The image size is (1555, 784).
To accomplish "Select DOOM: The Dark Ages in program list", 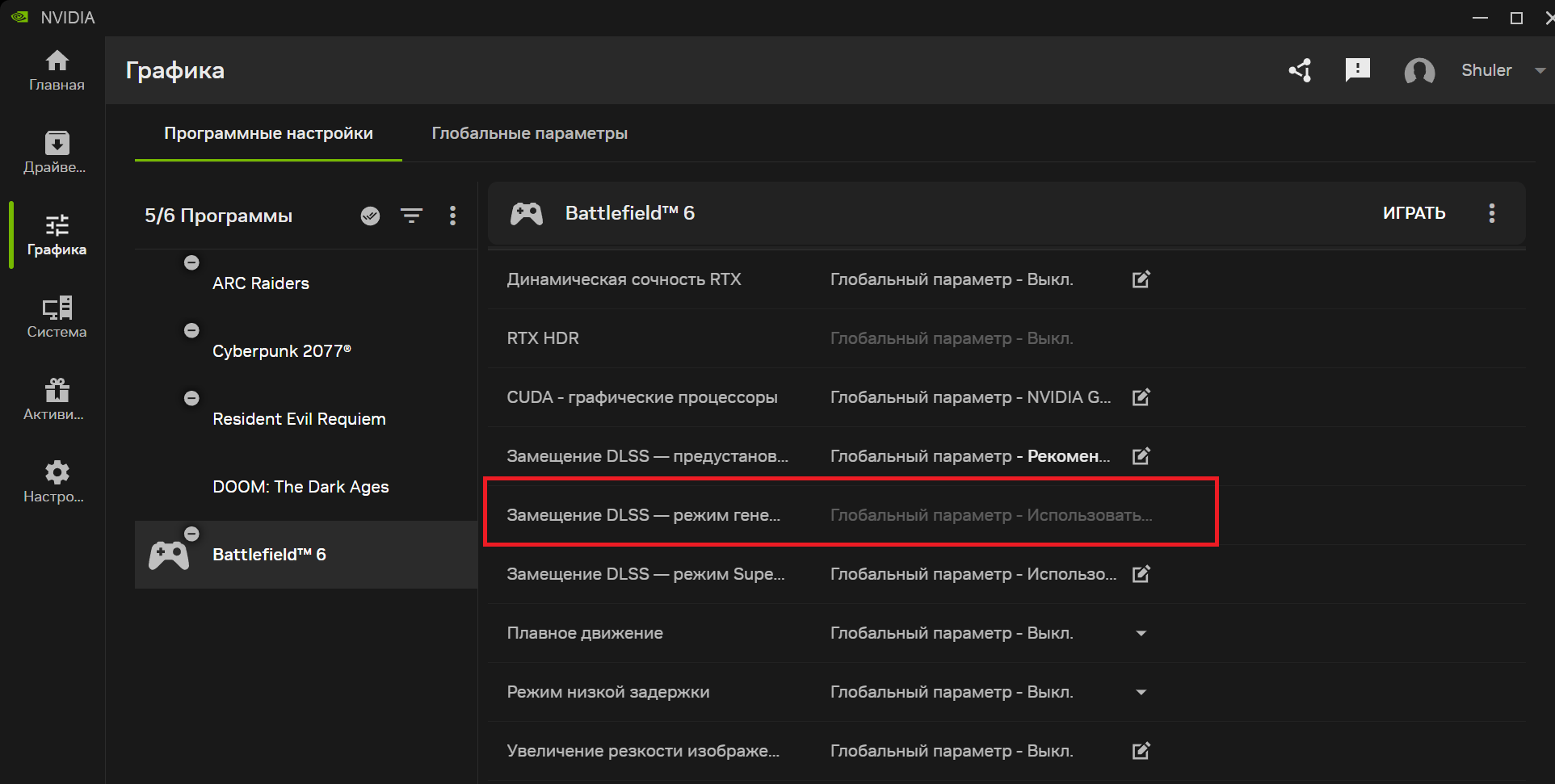I will 300,486.
